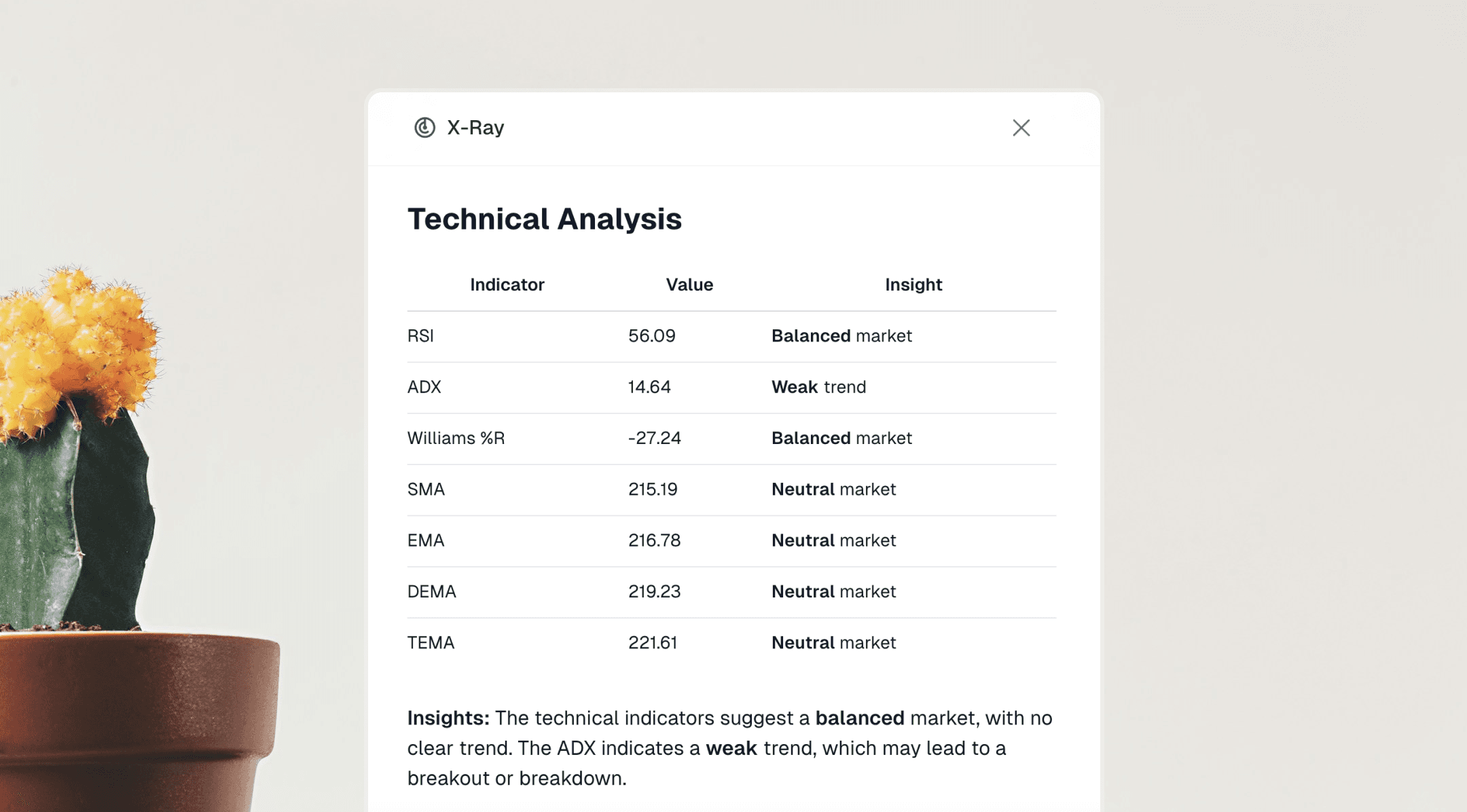Click the RSI value 56.09
Image resolution: width=1467 pixels, height=812 pixels.
pyautogui.click(x=651, y=335)
